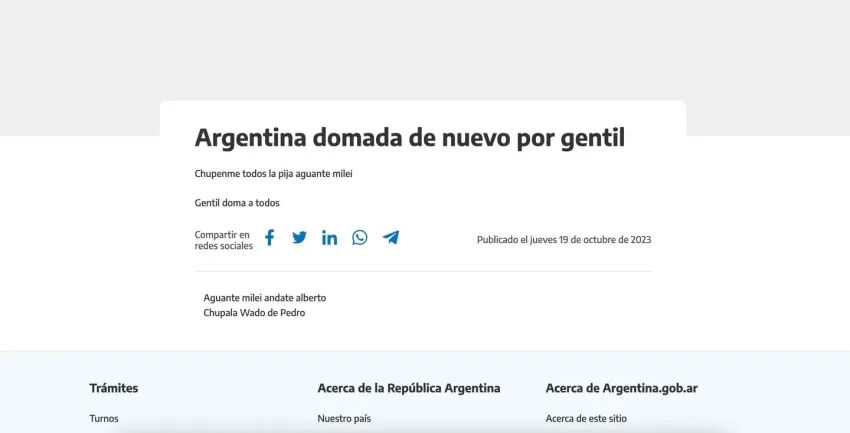Share the article via WhatsApp
This screenshot has height=433, width=850.
pos(360,238)
